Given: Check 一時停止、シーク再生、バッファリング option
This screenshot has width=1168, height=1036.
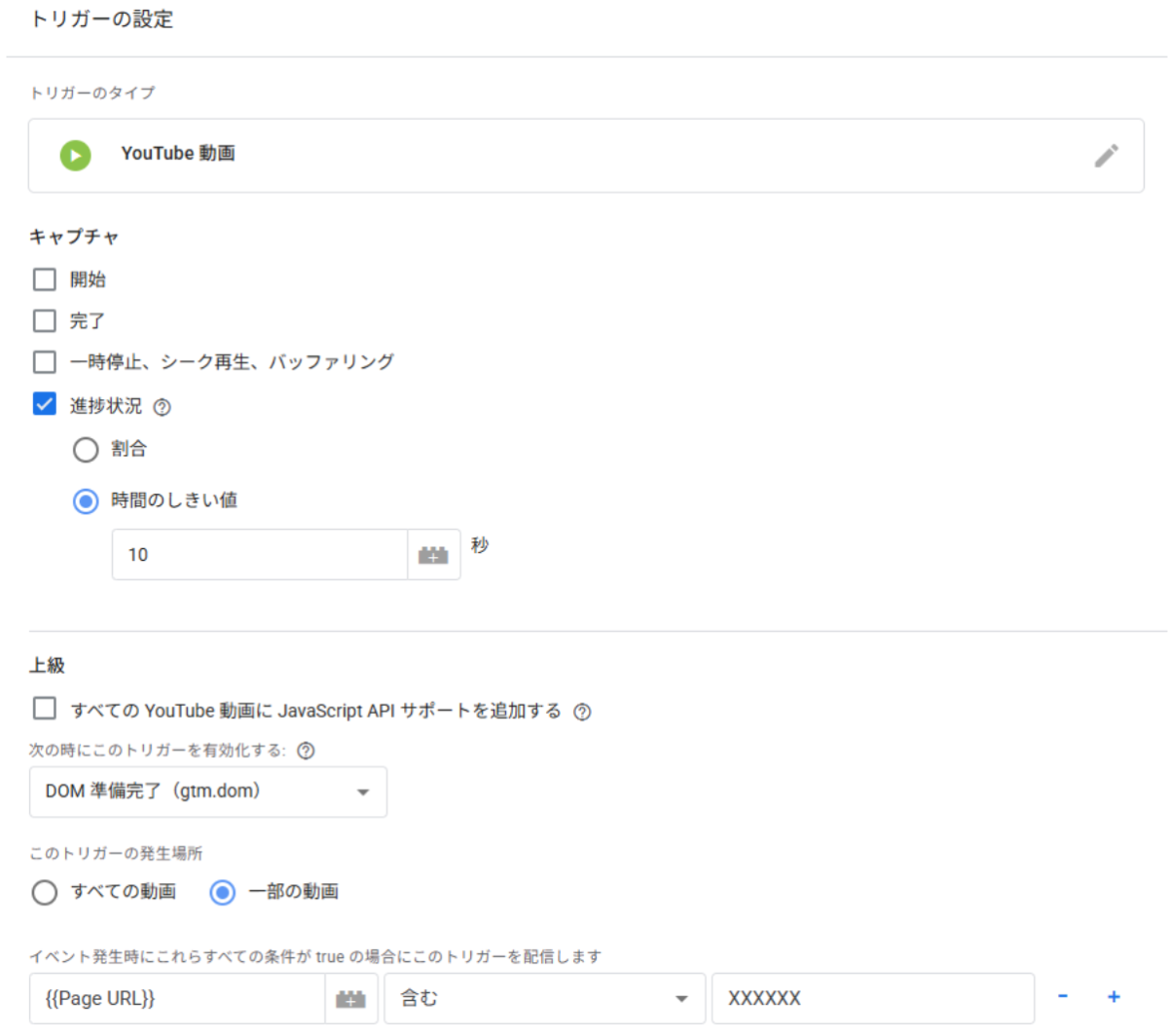Looking at the screenshot, I should pos(45,362).
